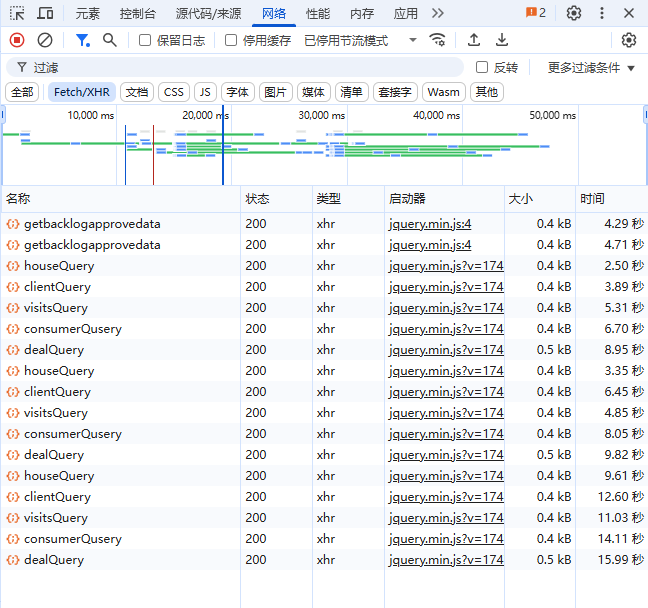Open the 性能 tab

[318, 14]
